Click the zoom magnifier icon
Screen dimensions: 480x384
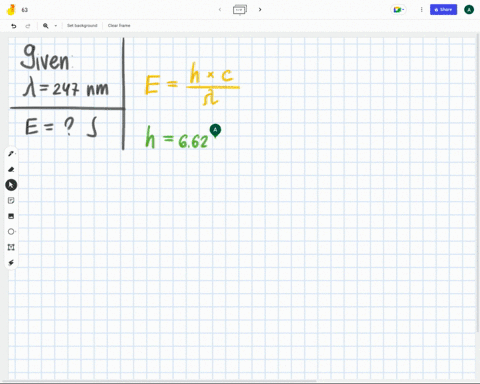click(x=46, y=26)
